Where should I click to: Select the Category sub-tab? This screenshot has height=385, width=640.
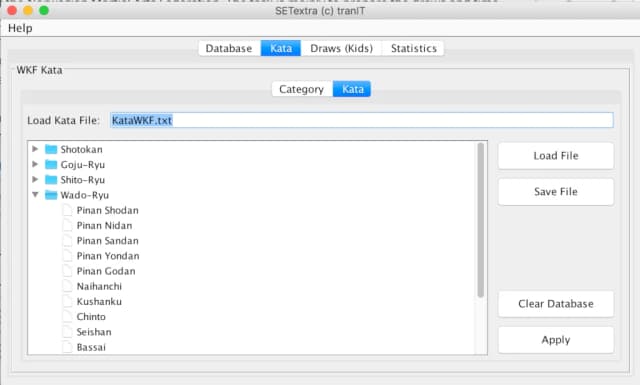[x=302, y=89]
